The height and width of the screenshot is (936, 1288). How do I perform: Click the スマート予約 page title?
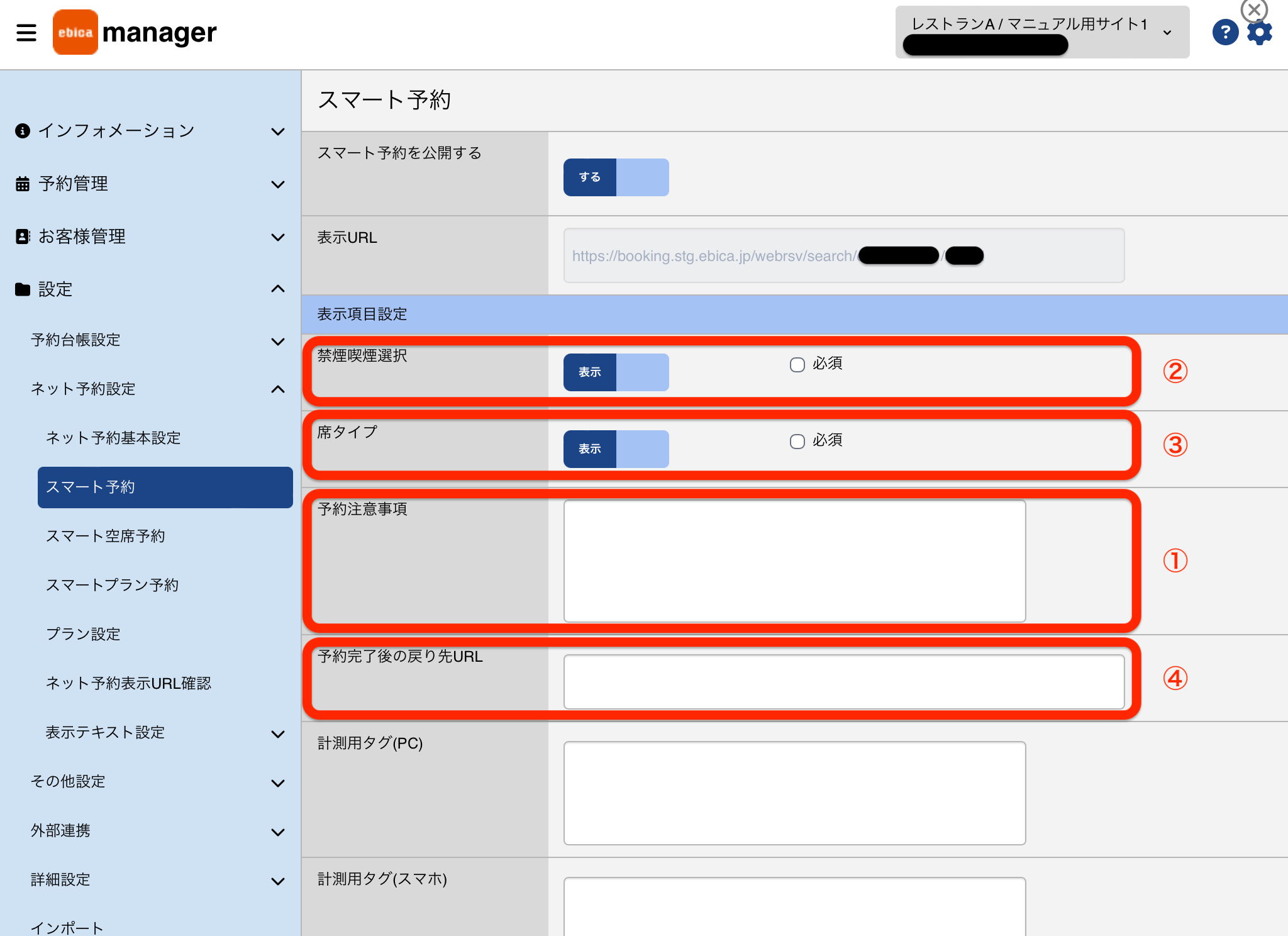click(x=384, y=99)
